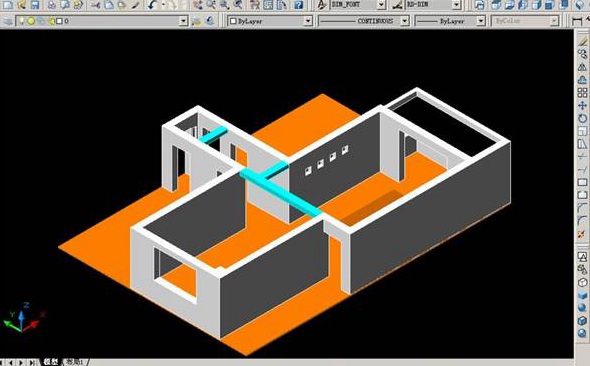Click Make Object's Layer Current icon
The width and height of the screenshot is (590, 366).
click(x=196, y=21)
